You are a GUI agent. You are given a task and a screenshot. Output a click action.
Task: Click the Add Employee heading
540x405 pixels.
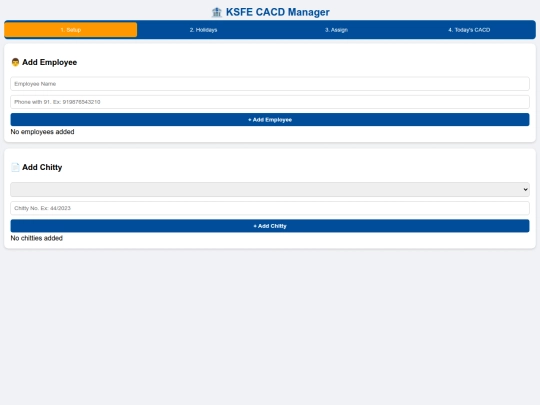click(x=50, y=62)
